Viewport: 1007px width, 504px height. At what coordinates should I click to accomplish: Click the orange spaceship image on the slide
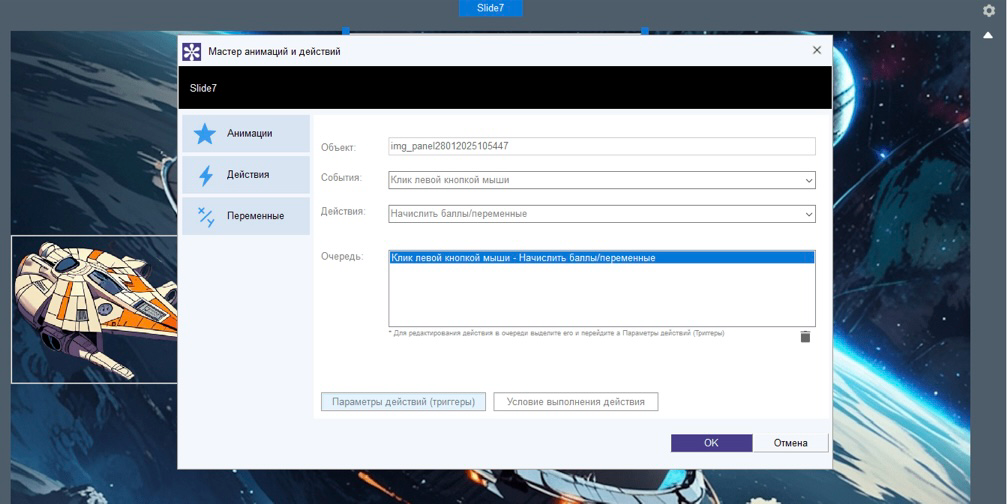pos(93,308)
